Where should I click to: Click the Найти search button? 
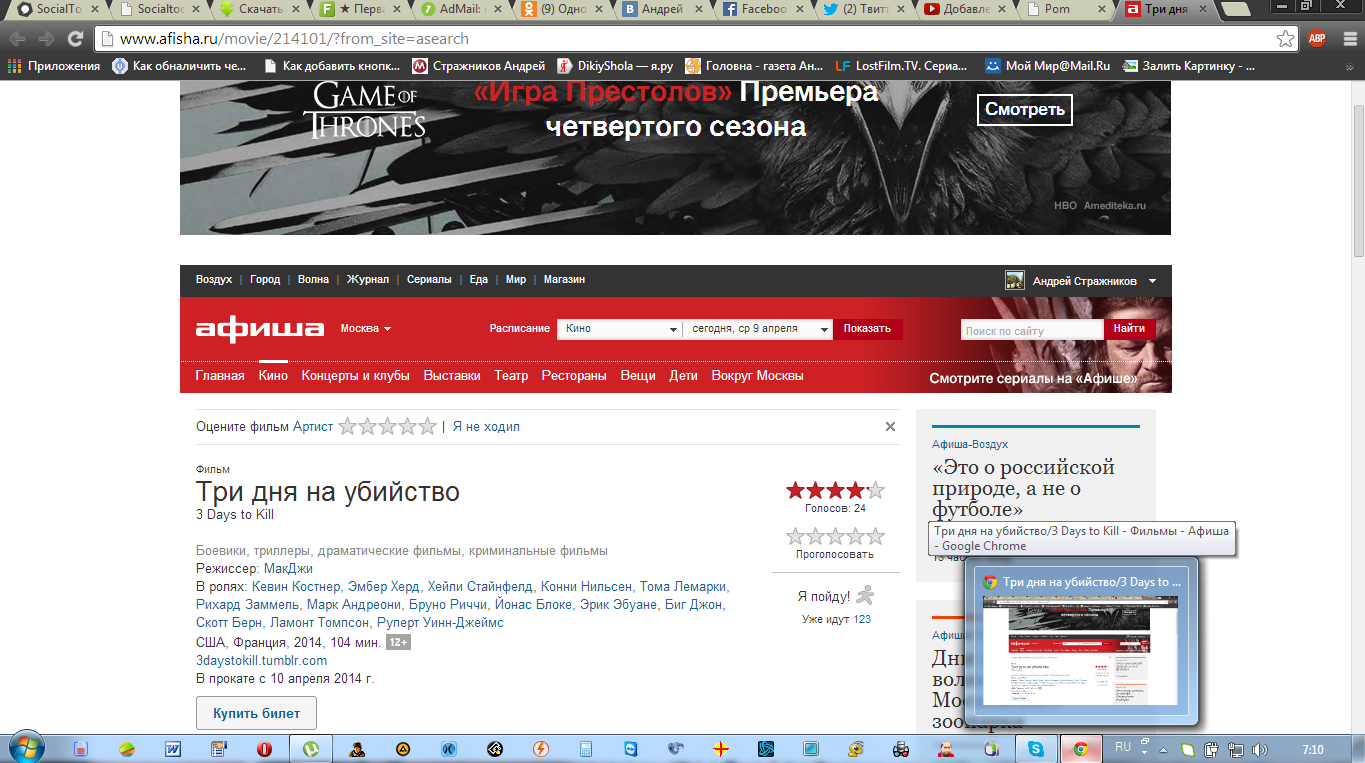click(1129, 329)
